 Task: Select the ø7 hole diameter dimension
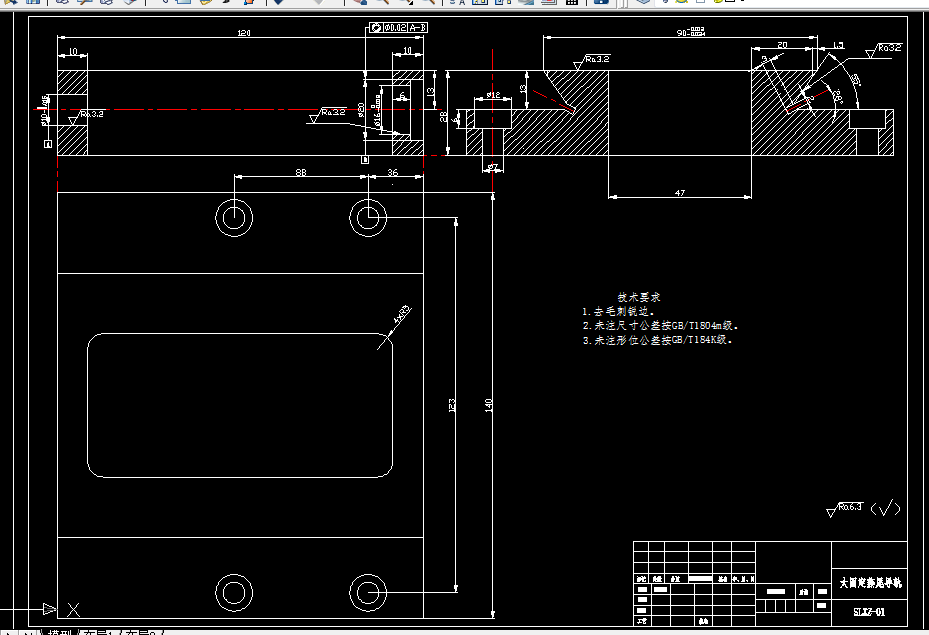pos(493,167)
